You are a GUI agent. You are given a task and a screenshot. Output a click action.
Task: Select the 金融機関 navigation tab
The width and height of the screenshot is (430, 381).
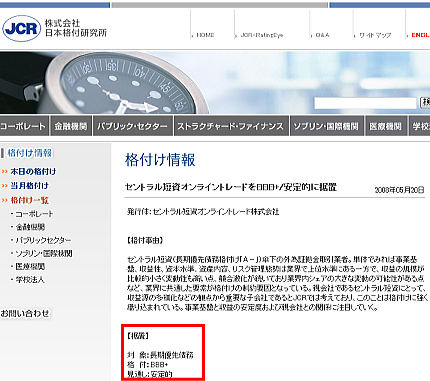(x=71, y=126)
